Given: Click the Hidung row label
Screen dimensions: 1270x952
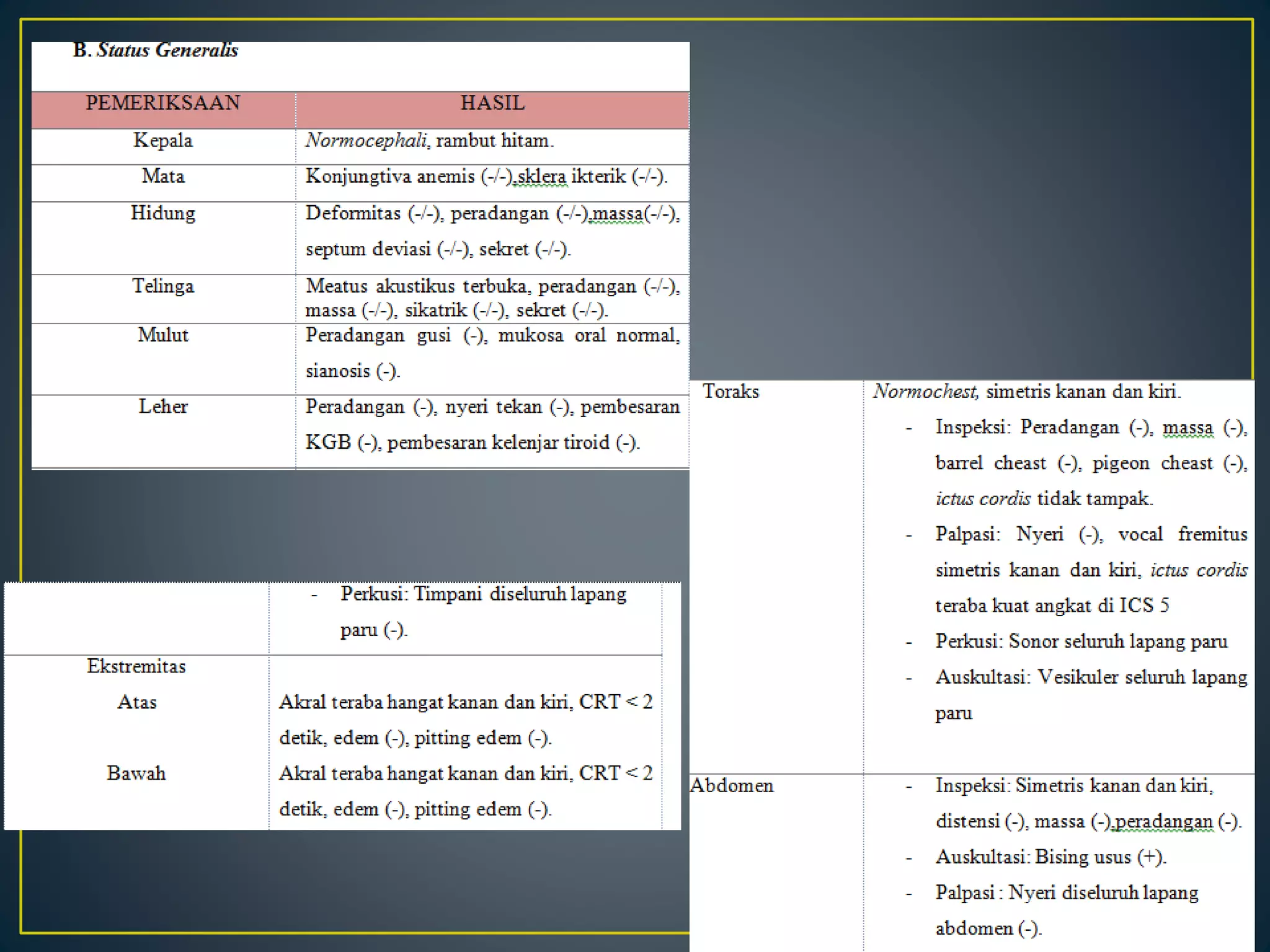Looking at the screenshot, I should coord(163,213).
